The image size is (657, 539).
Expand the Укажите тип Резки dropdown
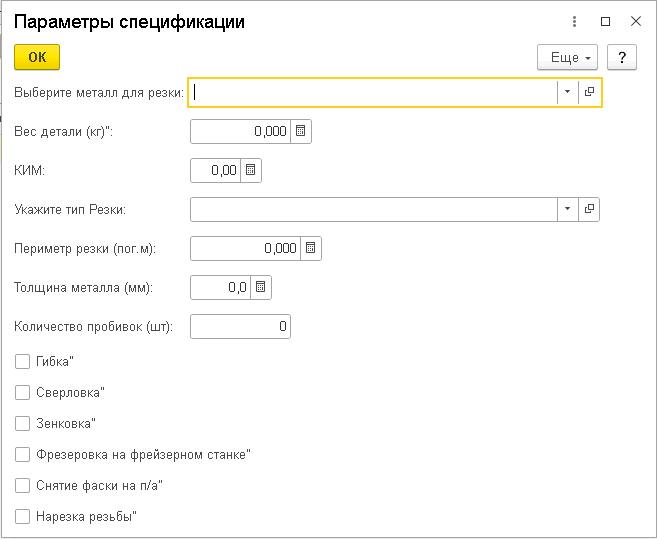tap(567, 209)
